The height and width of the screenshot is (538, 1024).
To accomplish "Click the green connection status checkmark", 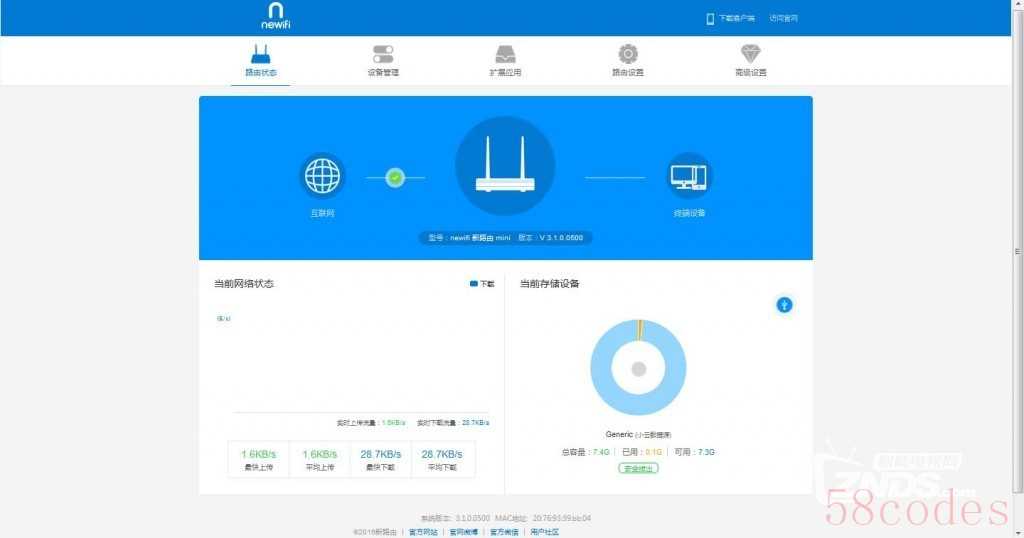I will [x=395, y=177].
